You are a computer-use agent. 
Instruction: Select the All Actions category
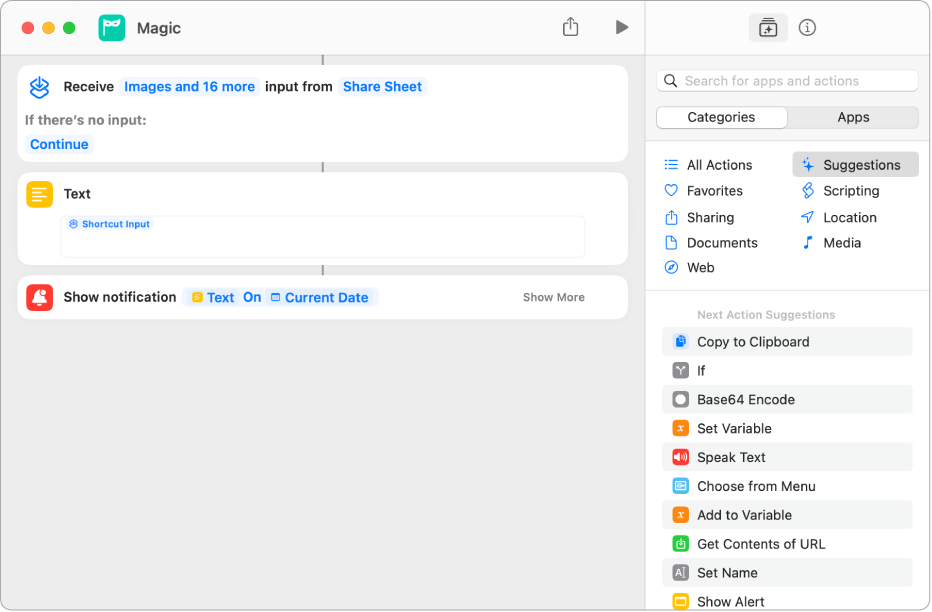click(718, 165)
